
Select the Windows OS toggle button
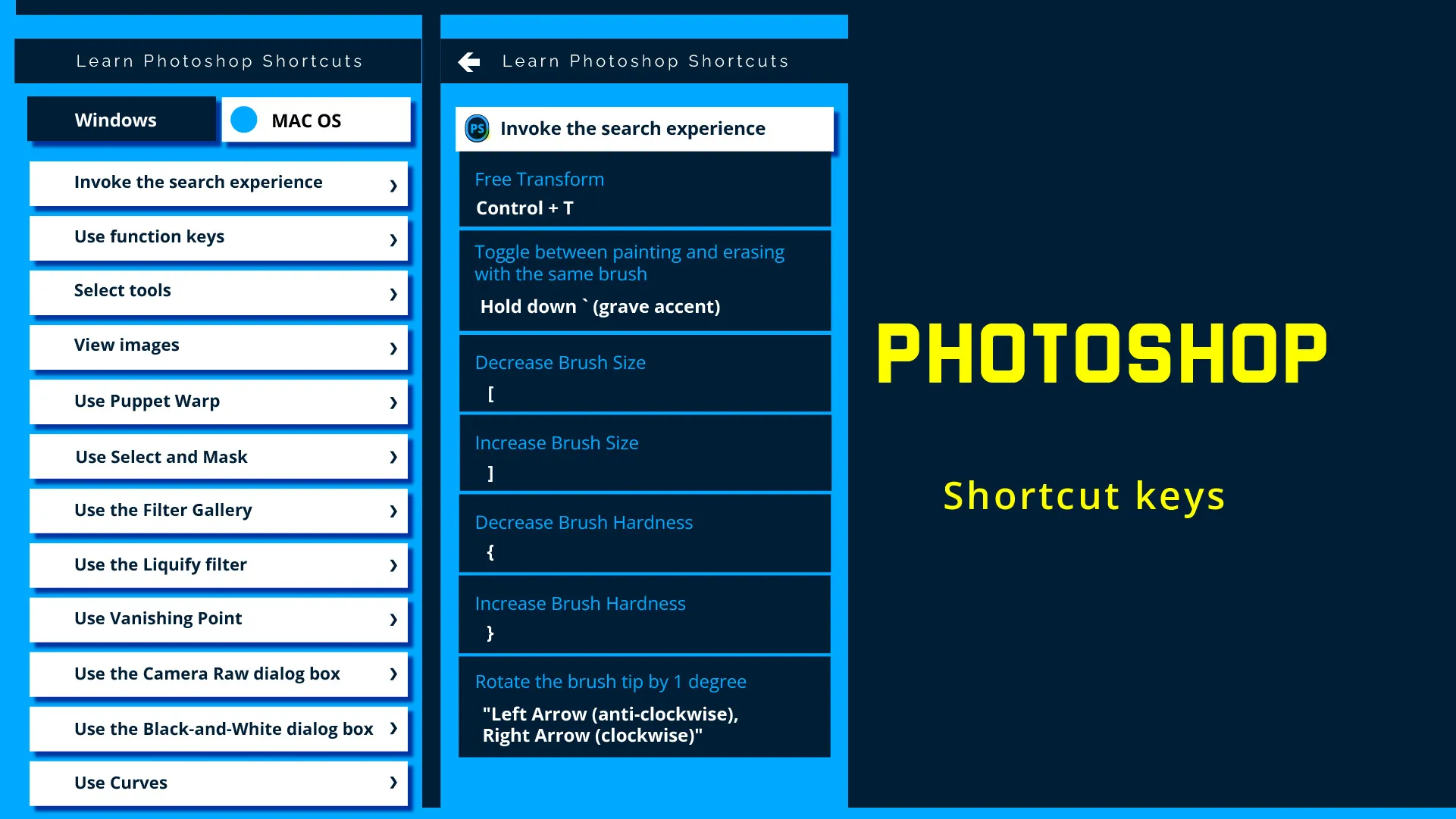[x=115, y=119]
